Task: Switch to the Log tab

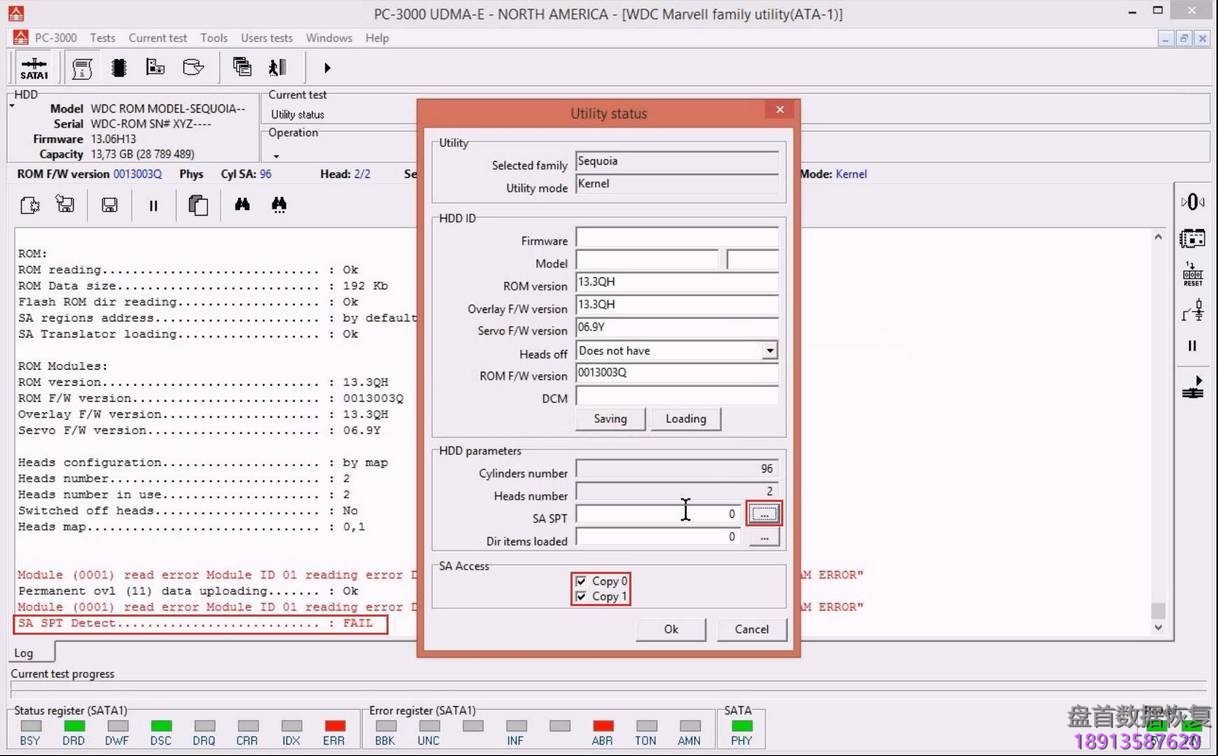Action: pos(24,652)
